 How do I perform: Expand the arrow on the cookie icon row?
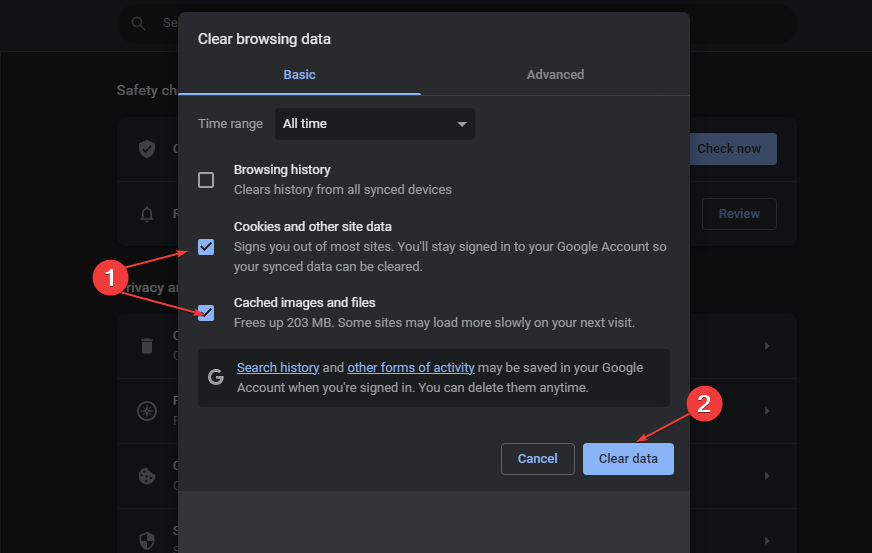click(x=767, y=476)
